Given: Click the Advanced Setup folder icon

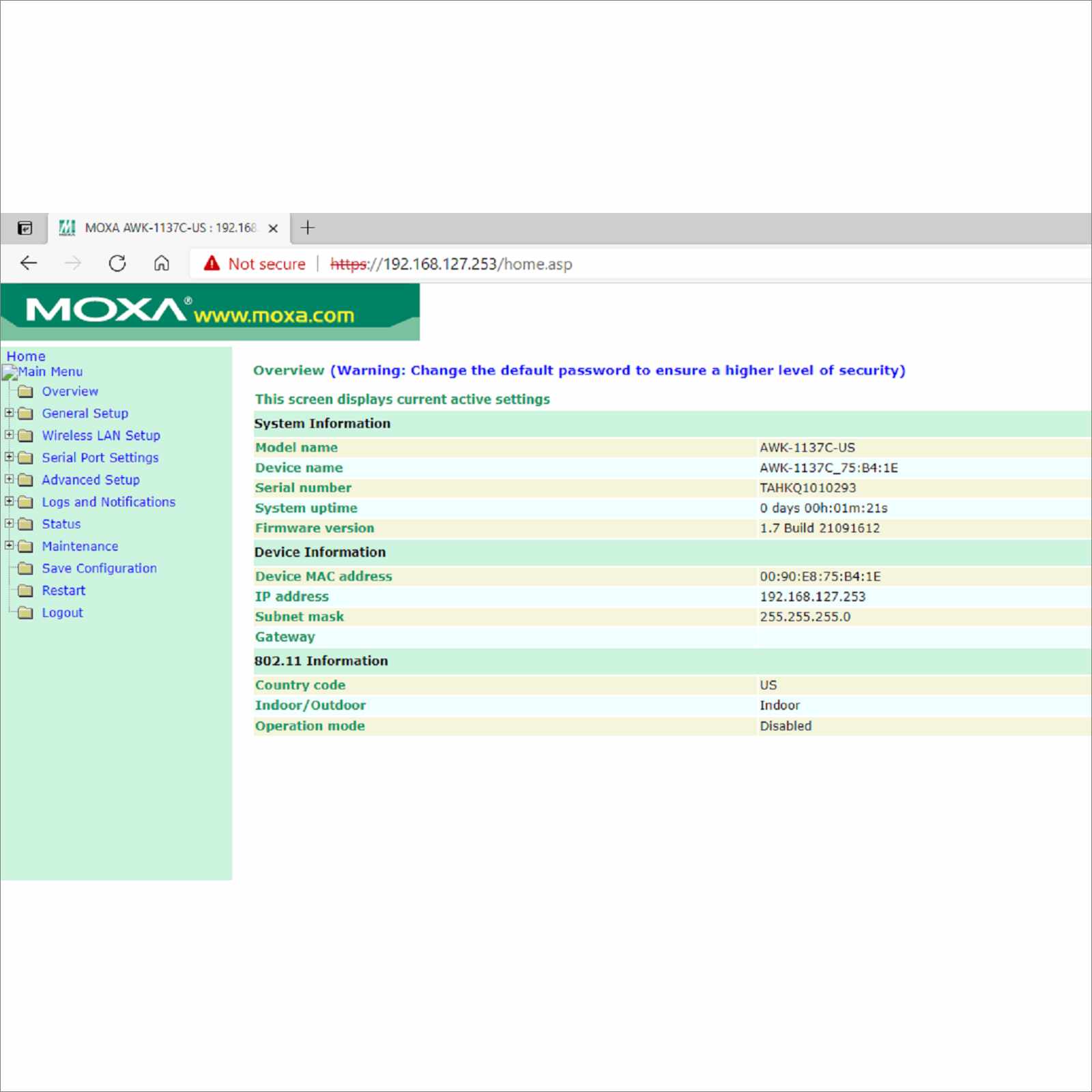Looking at the screenshot, I should click(25, 480).
